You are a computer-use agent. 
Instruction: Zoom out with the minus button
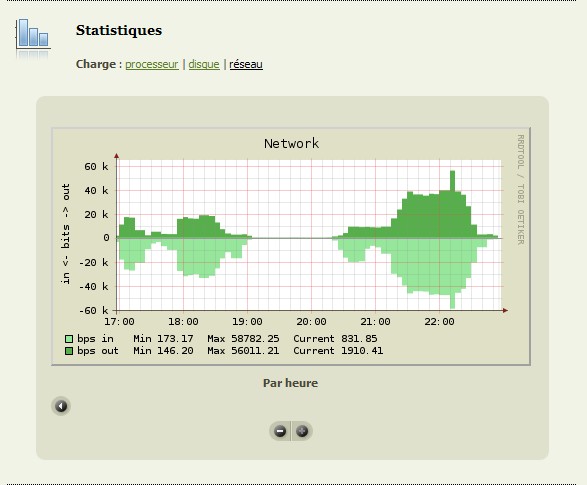pos(280,431)
